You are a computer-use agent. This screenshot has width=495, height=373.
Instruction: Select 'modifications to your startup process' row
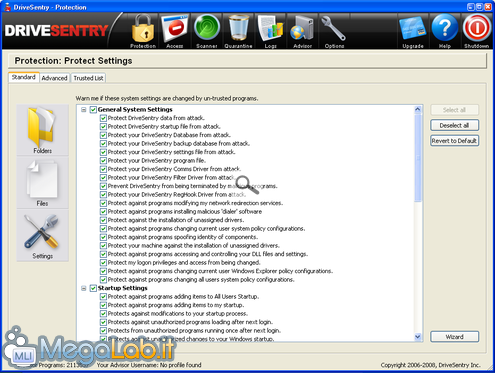(x=178, y=314)
